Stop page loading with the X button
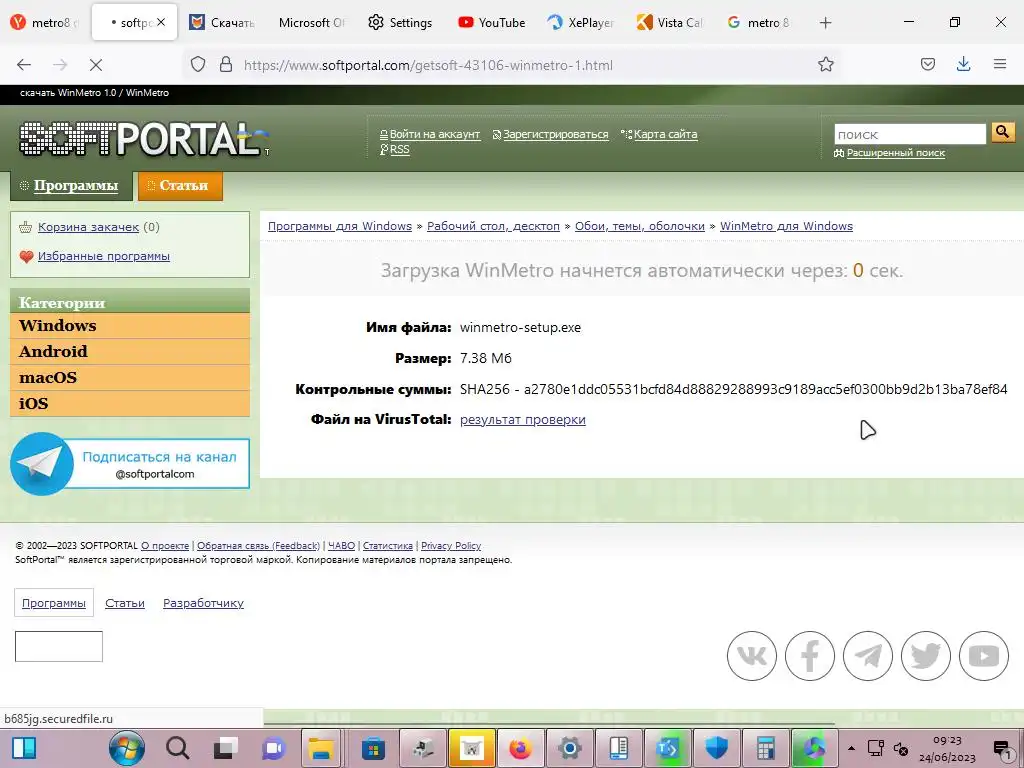 [95, 65]
